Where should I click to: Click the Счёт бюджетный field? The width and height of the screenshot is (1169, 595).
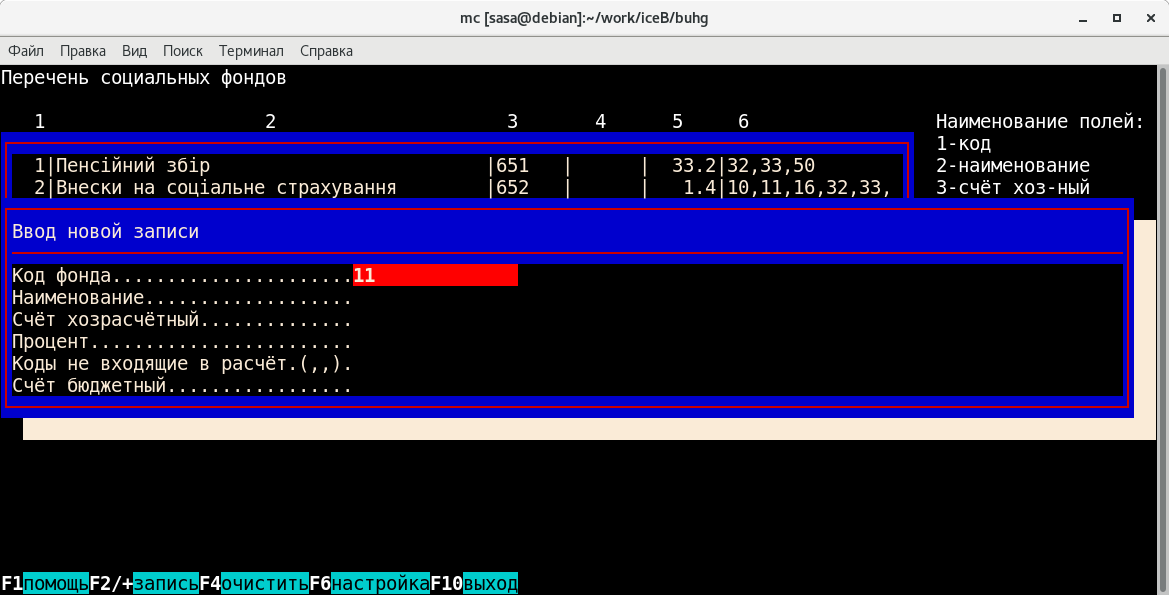[181, 386]
